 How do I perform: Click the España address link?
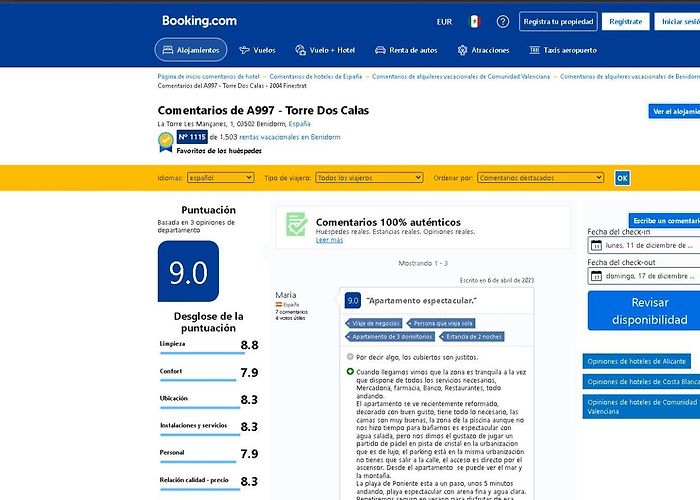300,124
